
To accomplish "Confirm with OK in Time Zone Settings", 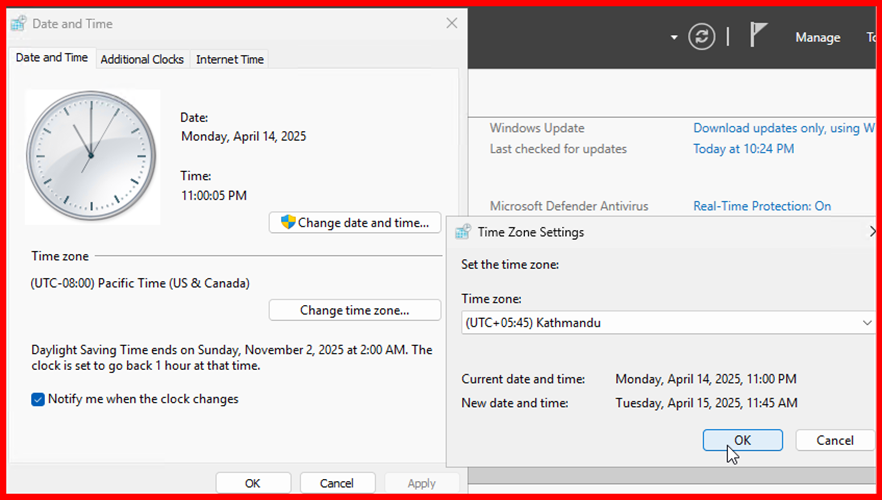I will click(x=742, y=440).
